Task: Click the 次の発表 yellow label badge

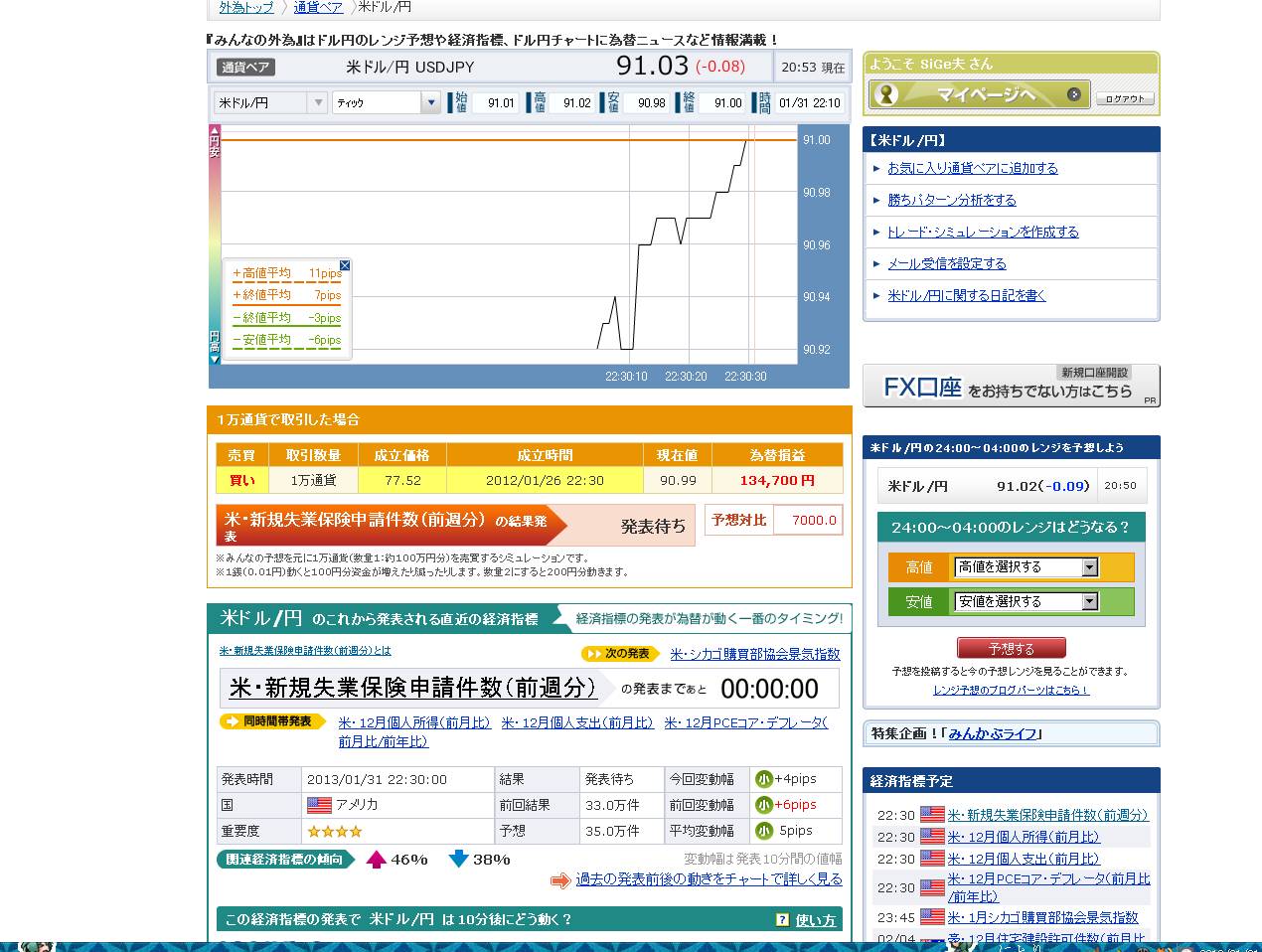Action: pos(621,654)
